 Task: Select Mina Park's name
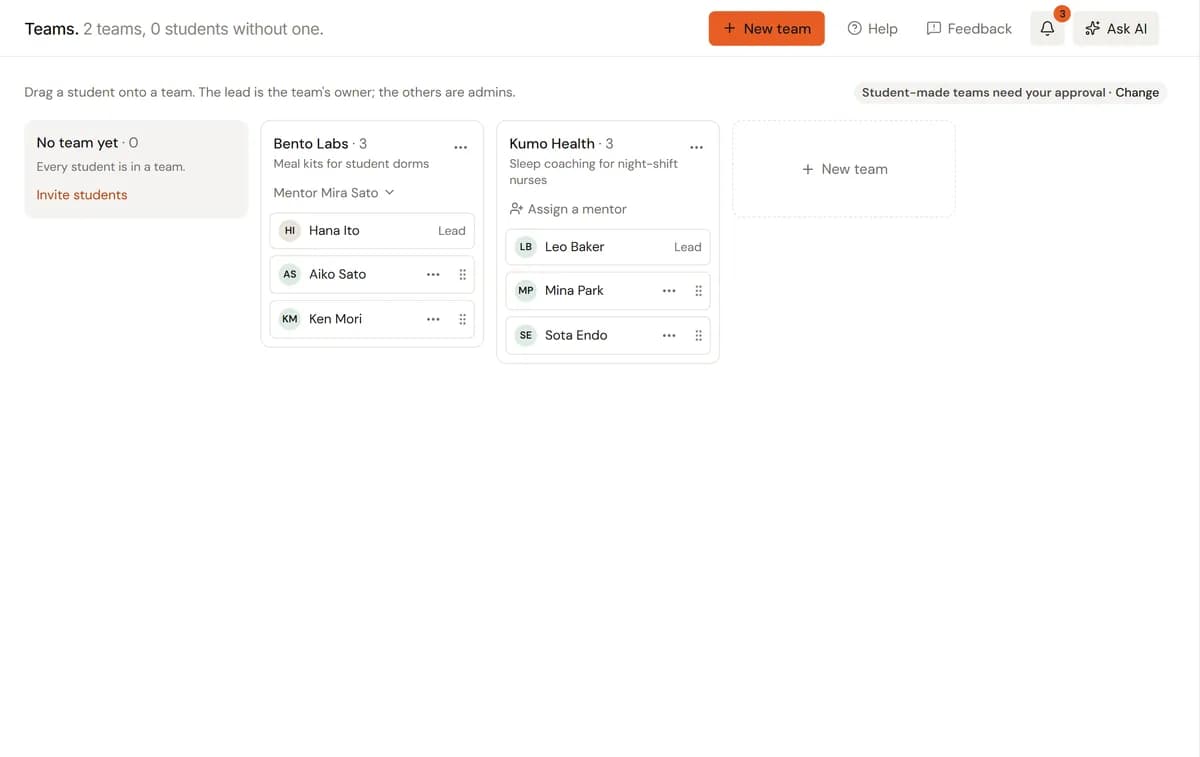574,291
